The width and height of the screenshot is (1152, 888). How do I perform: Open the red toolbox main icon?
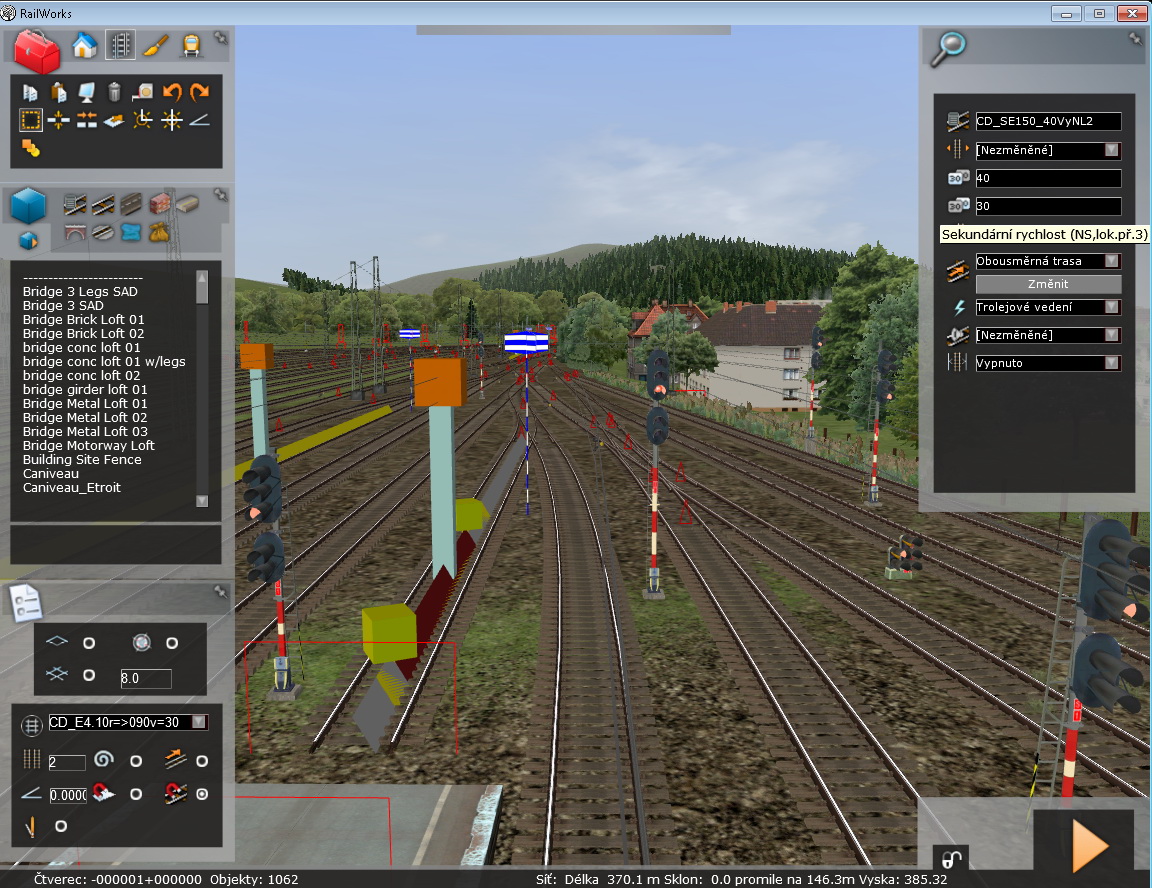(x=36, y=50)
